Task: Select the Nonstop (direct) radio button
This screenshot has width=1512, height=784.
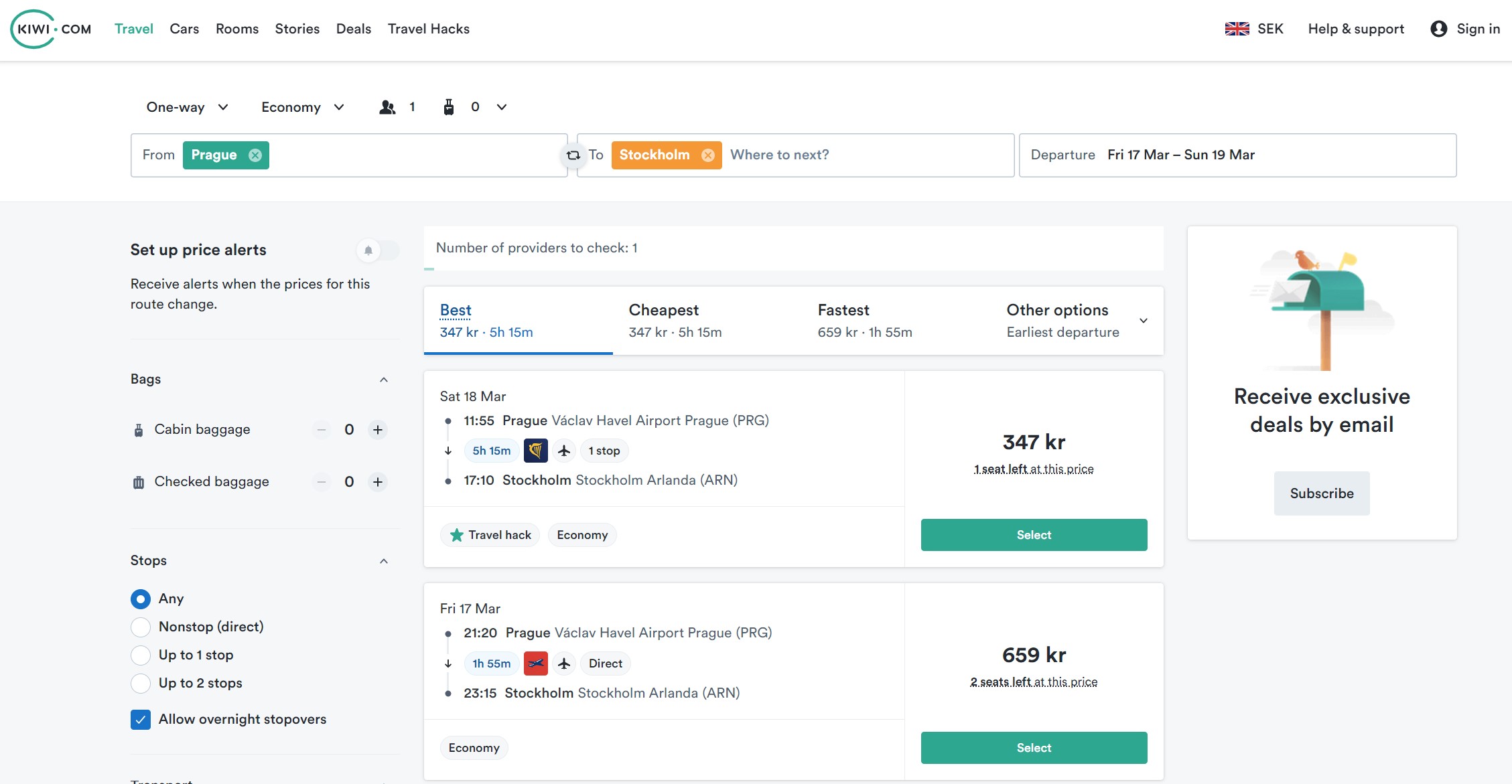Action: [140, 626]
